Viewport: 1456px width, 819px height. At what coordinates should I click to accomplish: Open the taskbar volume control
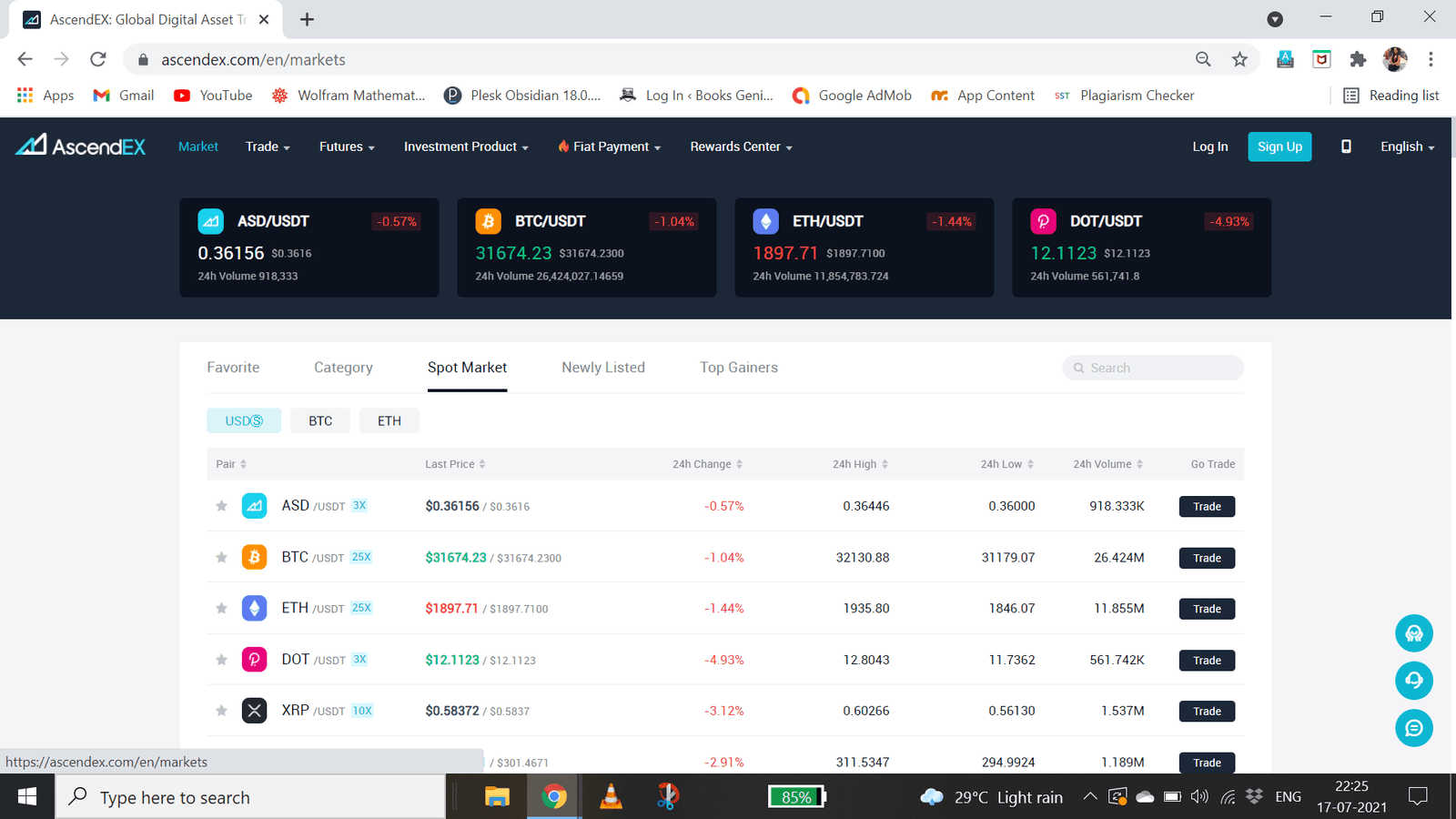point(1200,797)
